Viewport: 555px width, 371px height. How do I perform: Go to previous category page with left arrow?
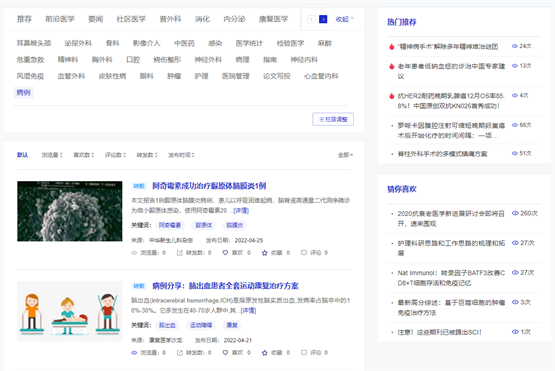311,19
